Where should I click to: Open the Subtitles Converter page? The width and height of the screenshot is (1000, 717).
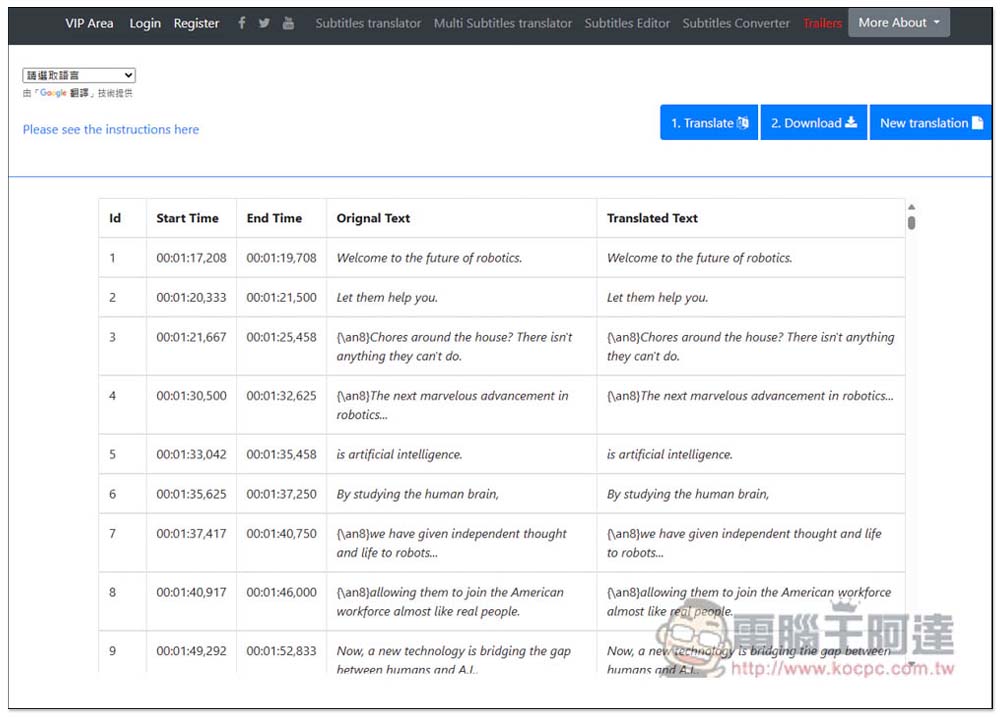pyautogui.click(x=736, y=24)
